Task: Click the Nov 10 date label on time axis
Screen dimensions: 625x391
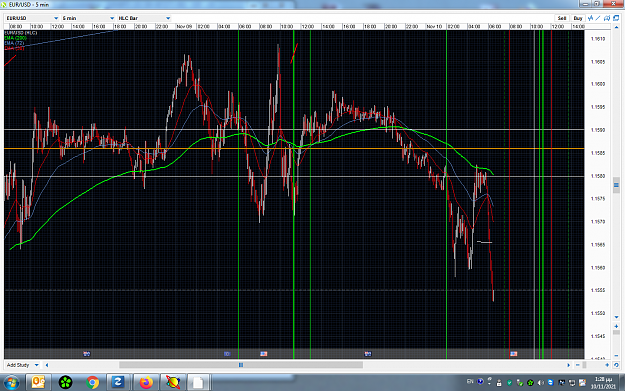Action: pos(434,26)
